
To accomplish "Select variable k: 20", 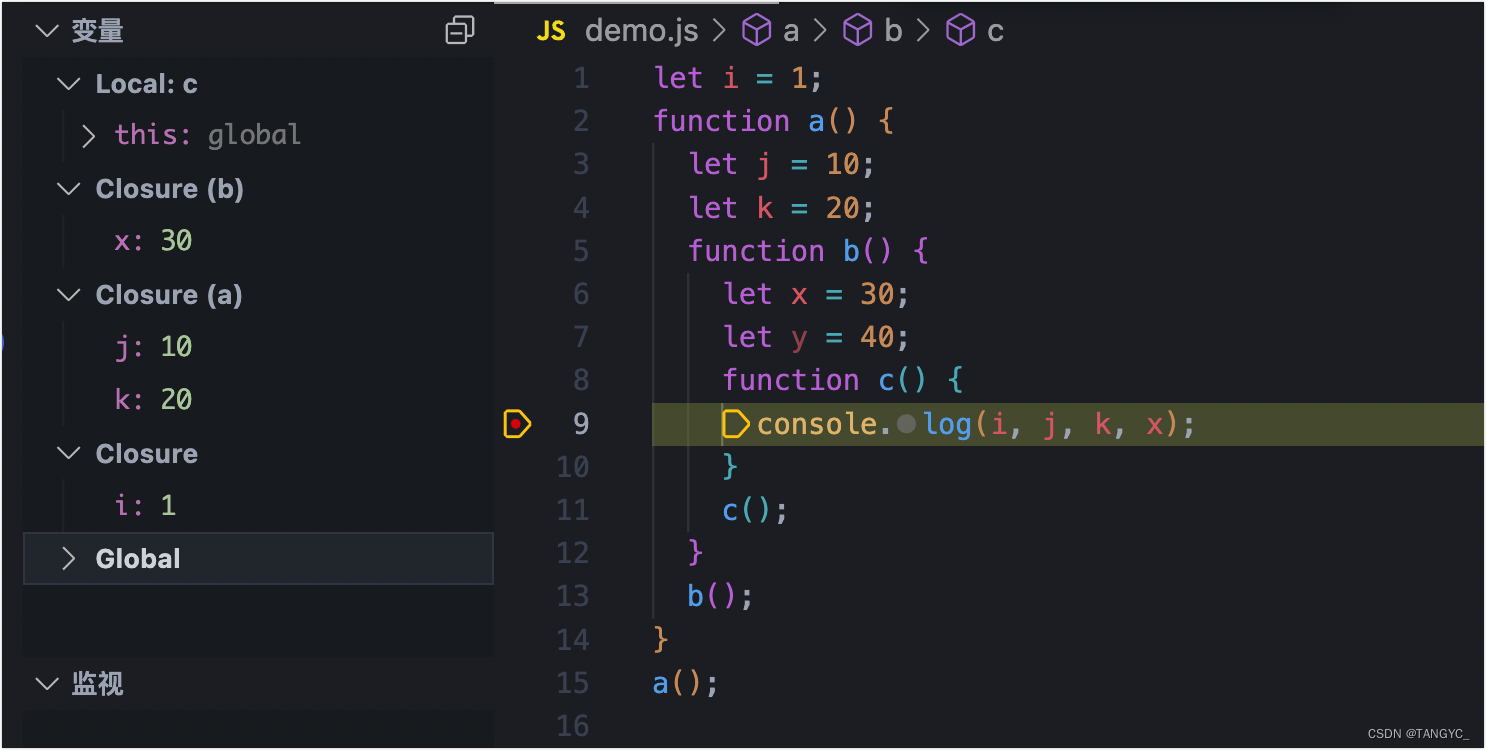I will coord(153,400).
